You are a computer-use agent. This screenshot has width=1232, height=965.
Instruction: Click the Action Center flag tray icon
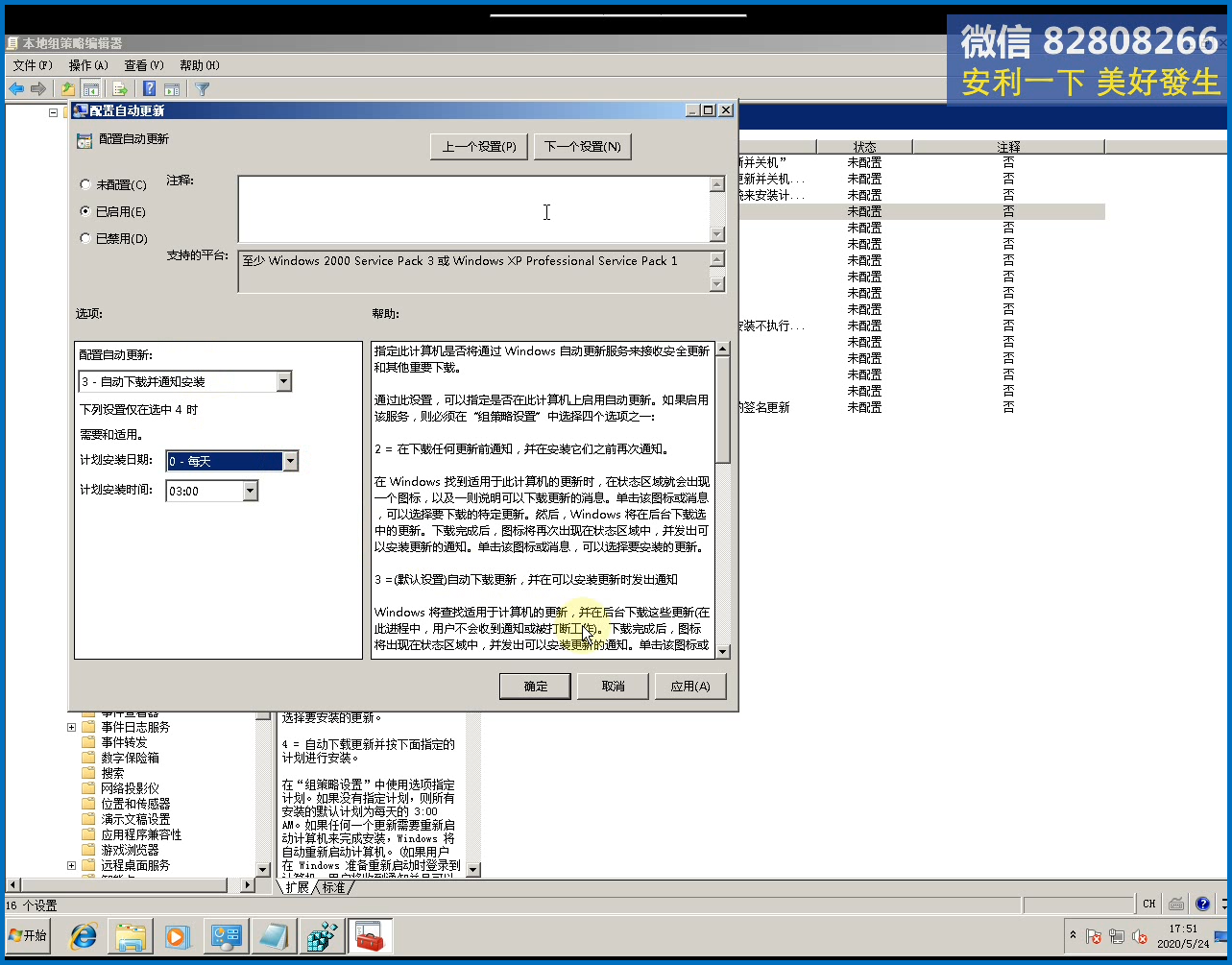pos(1094,936)
